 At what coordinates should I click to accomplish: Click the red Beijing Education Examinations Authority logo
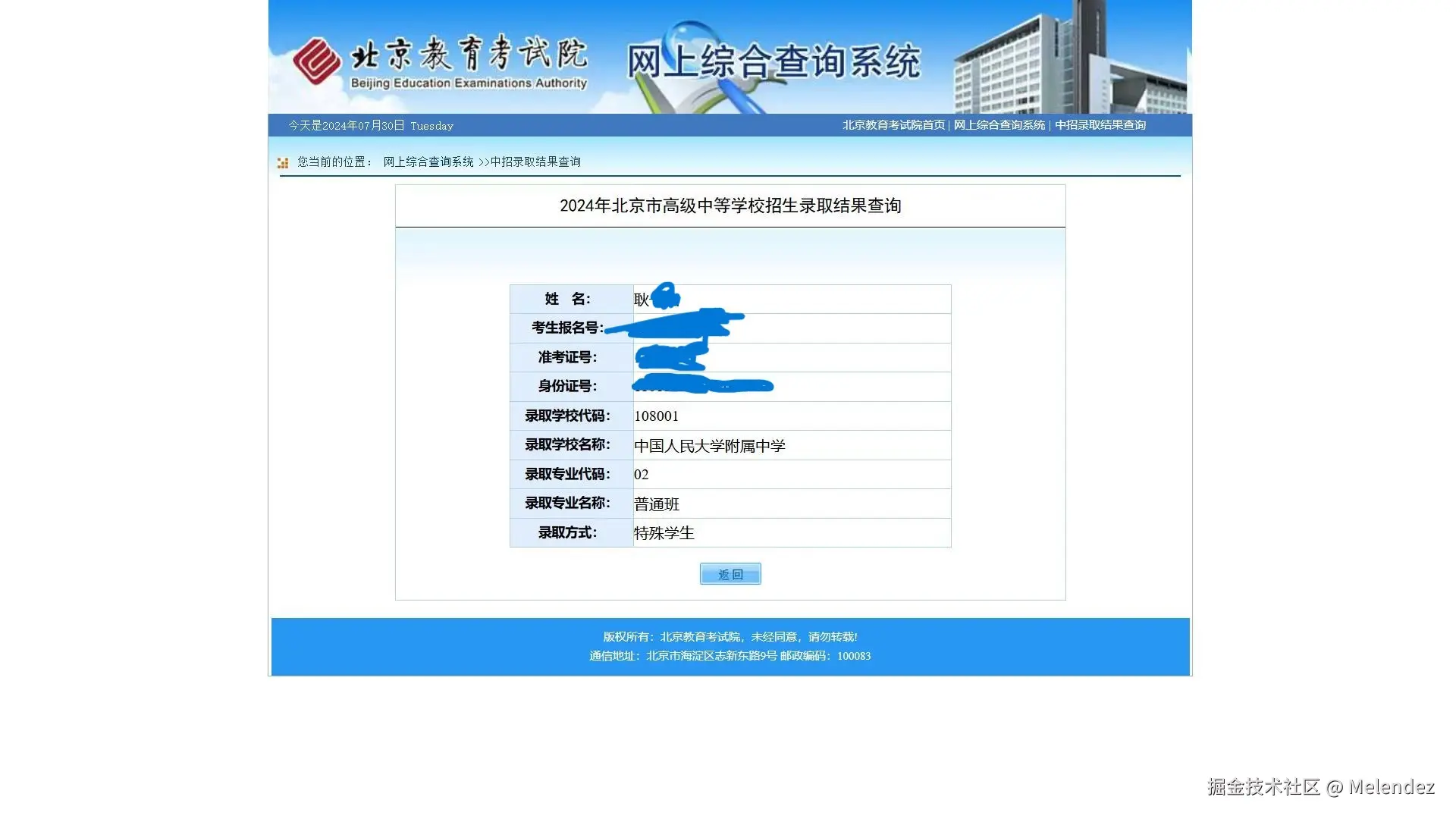[x=317, y=61]
